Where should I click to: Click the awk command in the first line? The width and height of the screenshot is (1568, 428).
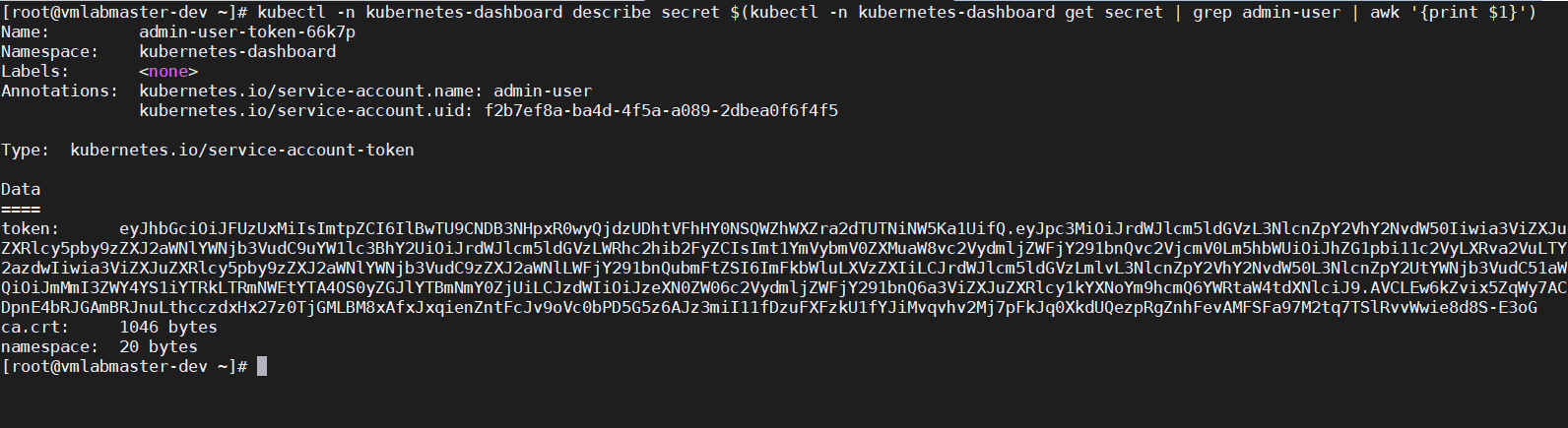click(1384, 12)
